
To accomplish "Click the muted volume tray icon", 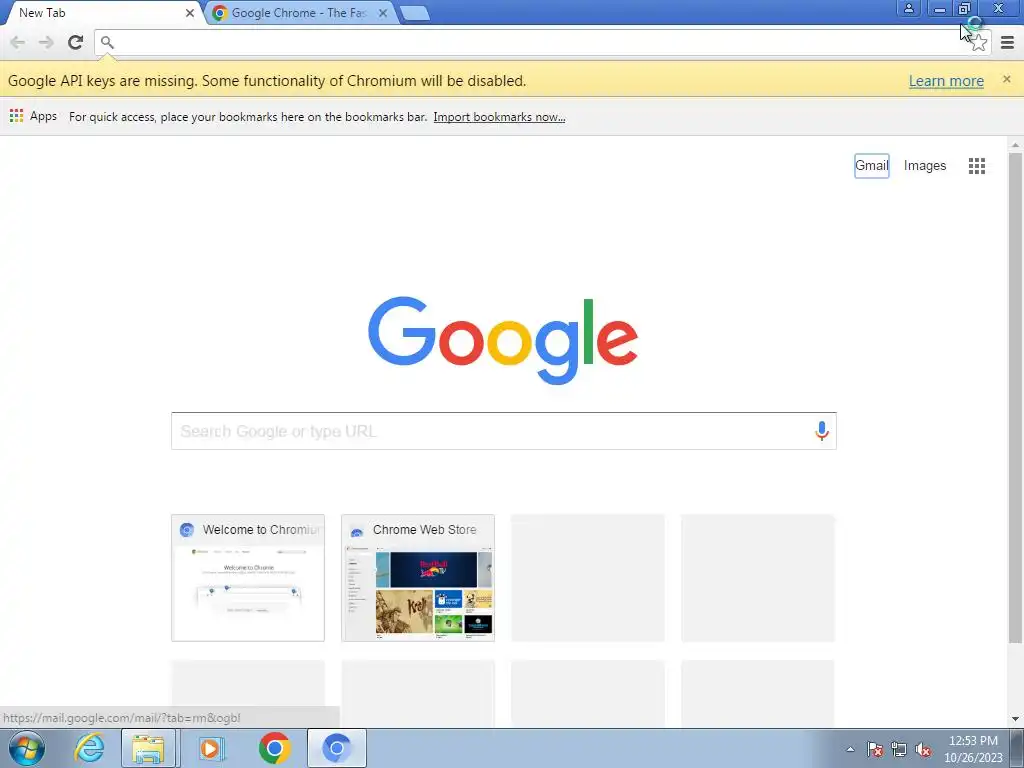I will click(923, 749).
